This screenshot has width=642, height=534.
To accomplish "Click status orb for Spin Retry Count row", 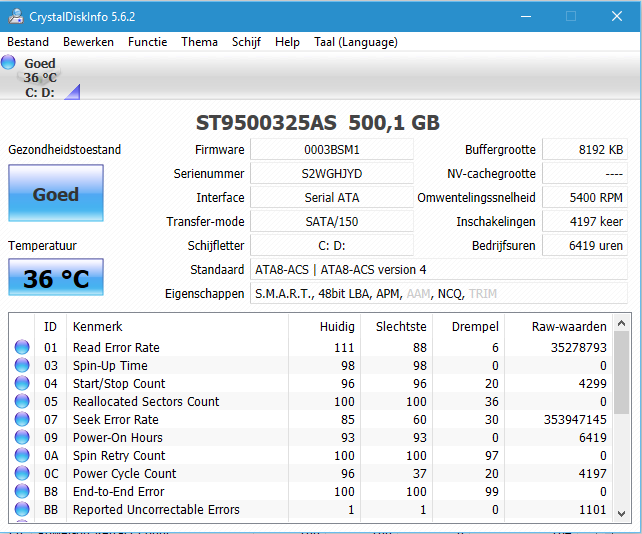I will (x=22, y=455).
